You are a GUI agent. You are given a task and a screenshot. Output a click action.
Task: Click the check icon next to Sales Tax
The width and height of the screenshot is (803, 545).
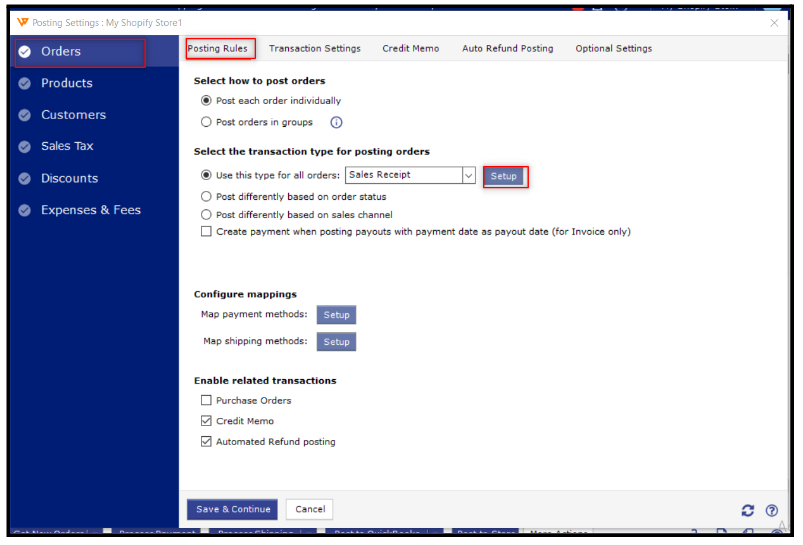point(25,147)
